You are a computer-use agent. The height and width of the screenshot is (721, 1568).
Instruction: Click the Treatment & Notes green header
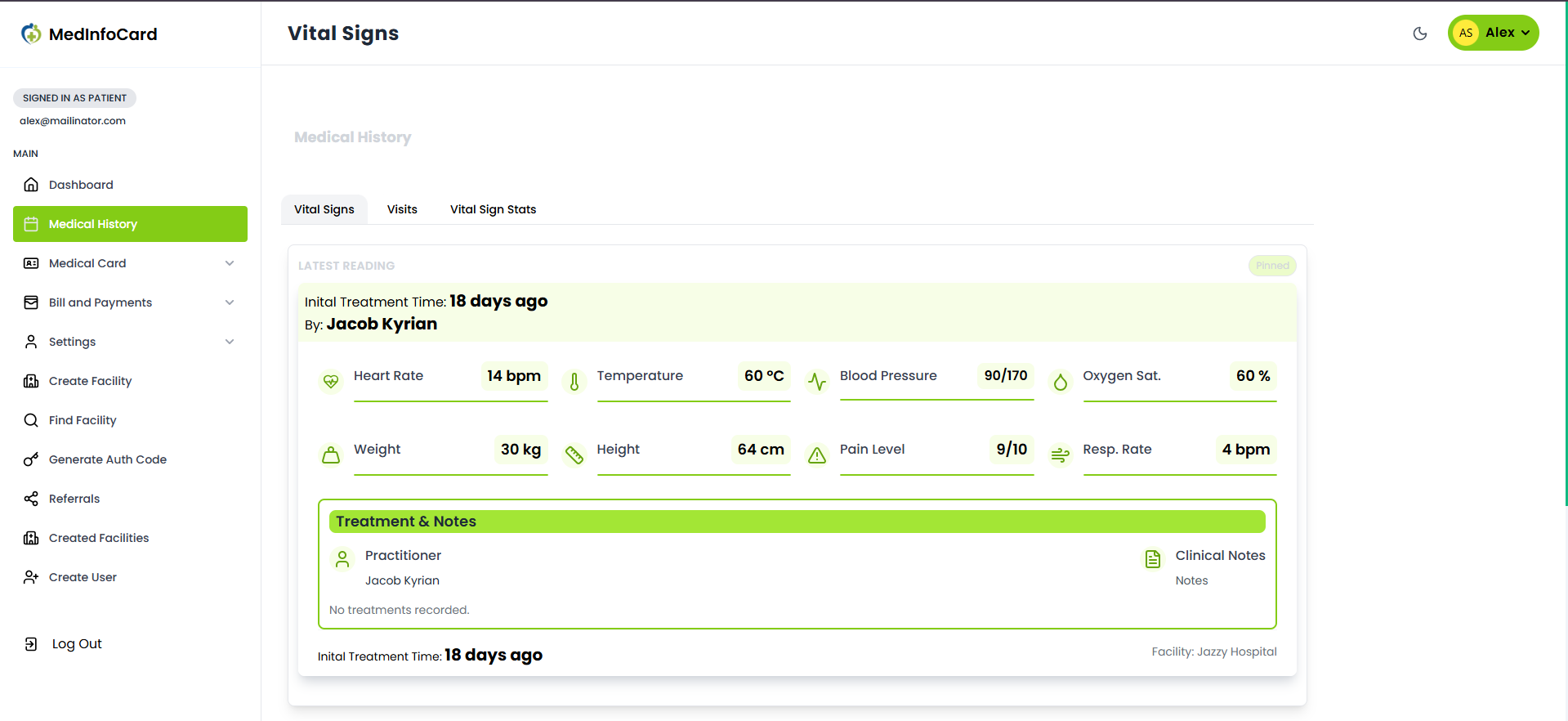(797, 522)
